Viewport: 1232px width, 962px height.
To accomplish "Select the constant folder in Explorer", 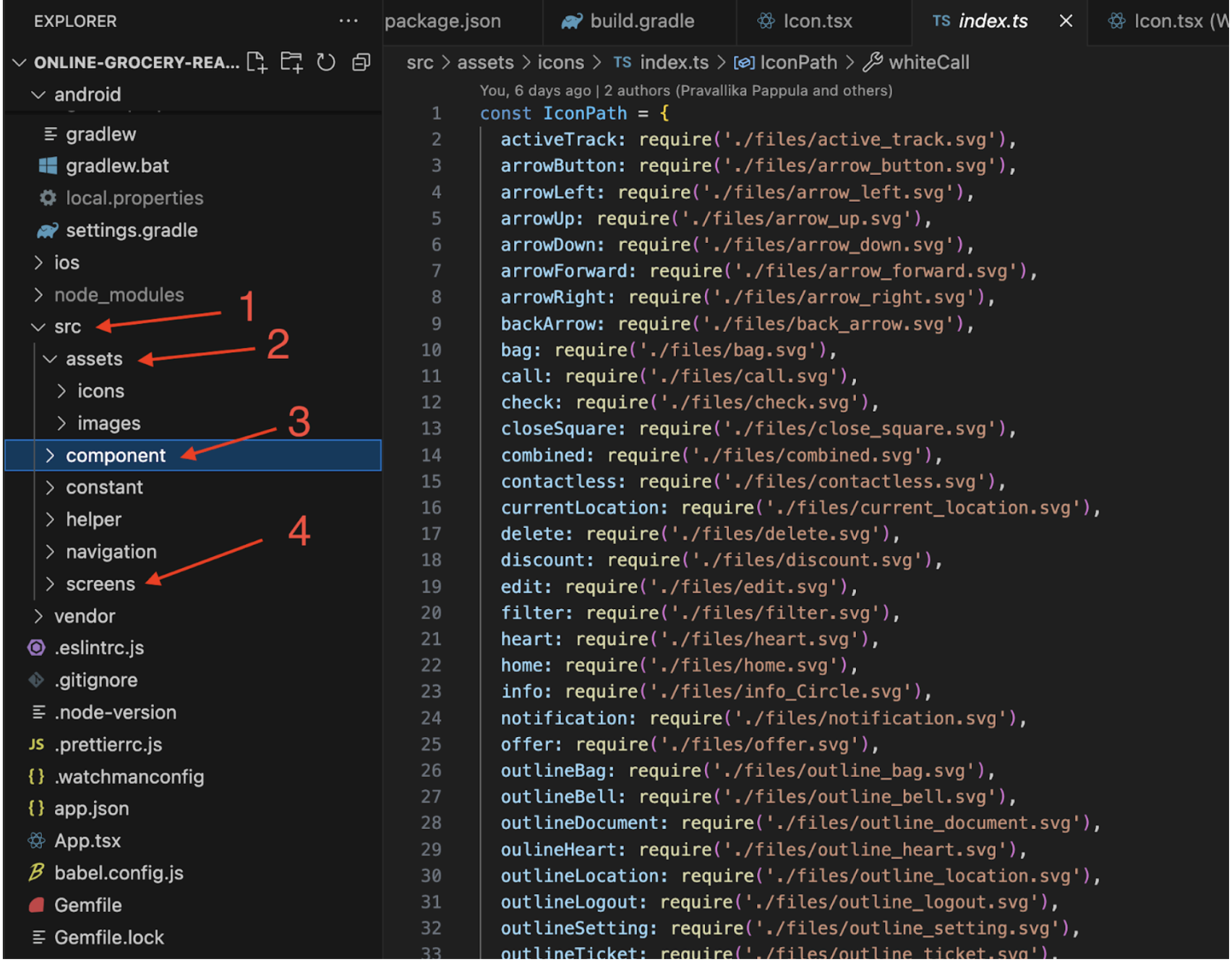I will 105,487.
